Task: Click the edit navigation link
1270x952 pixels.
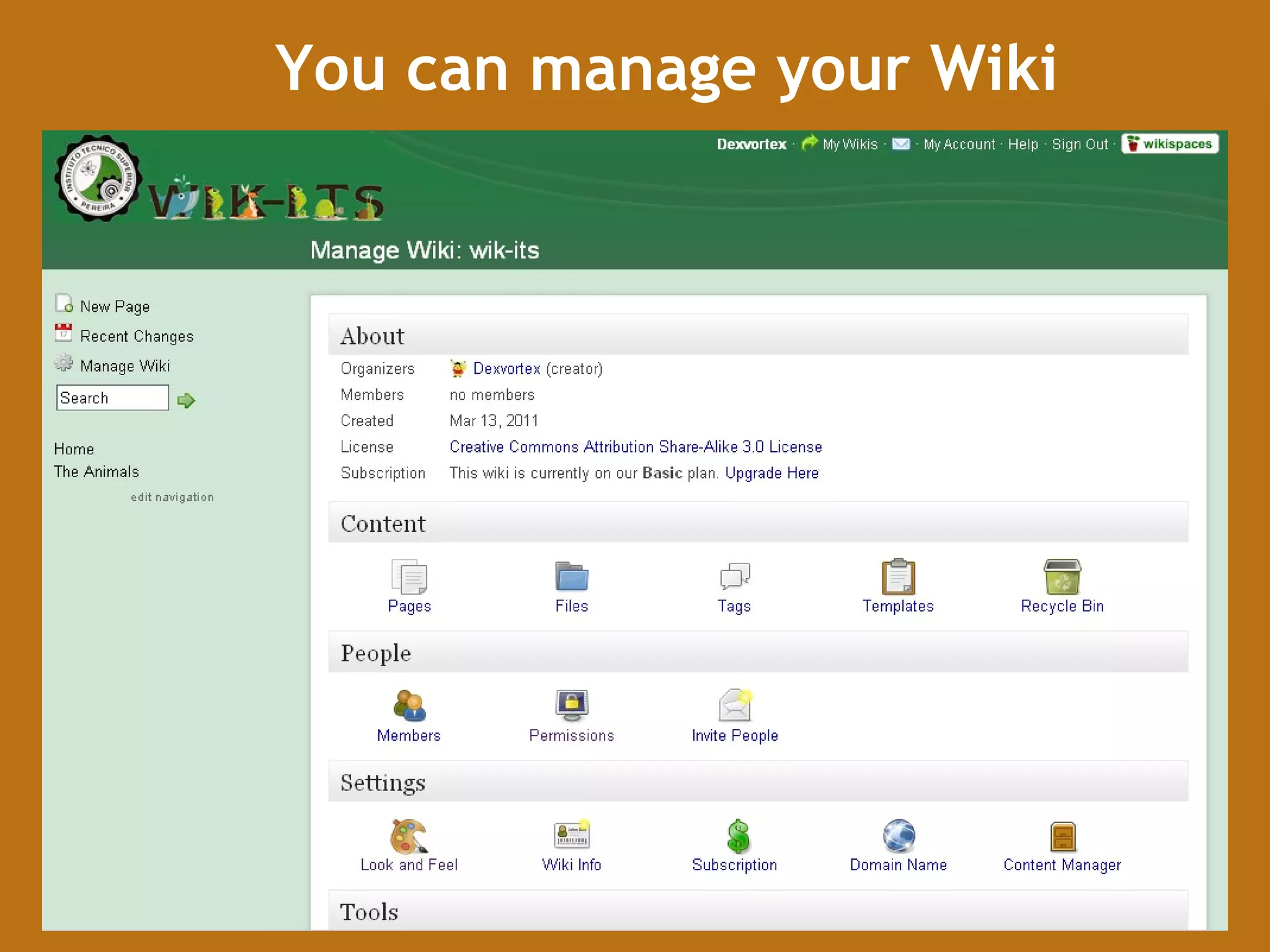Action: (x=172, y=497)
